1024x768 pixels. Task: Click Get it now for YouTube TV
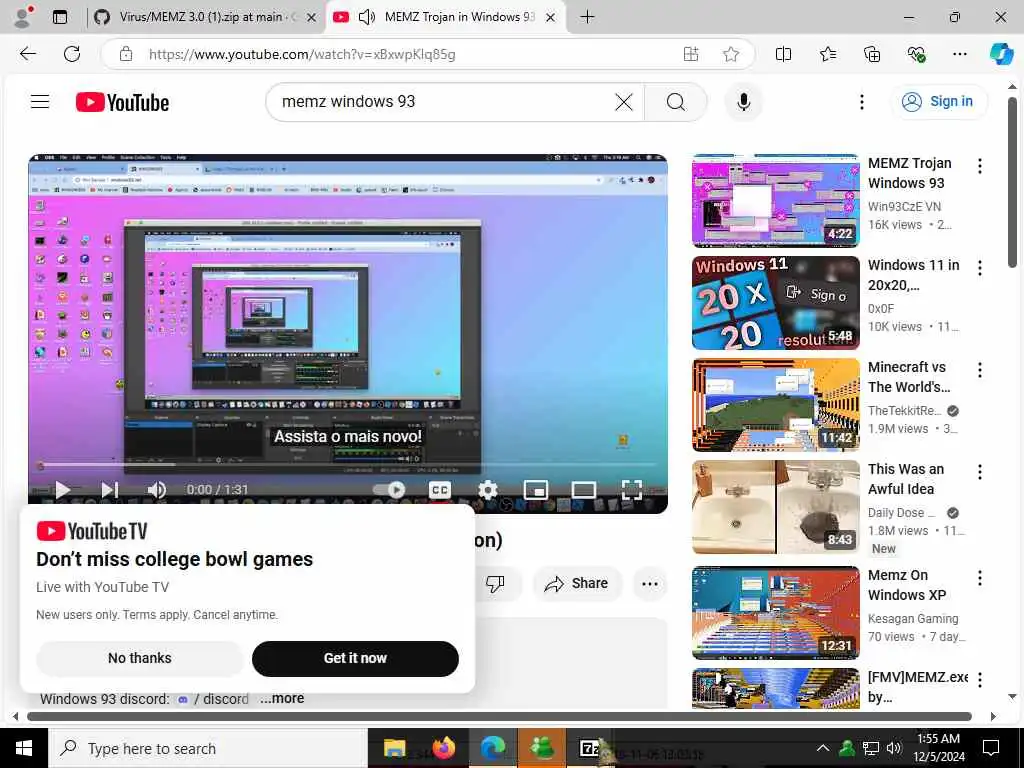355,658
